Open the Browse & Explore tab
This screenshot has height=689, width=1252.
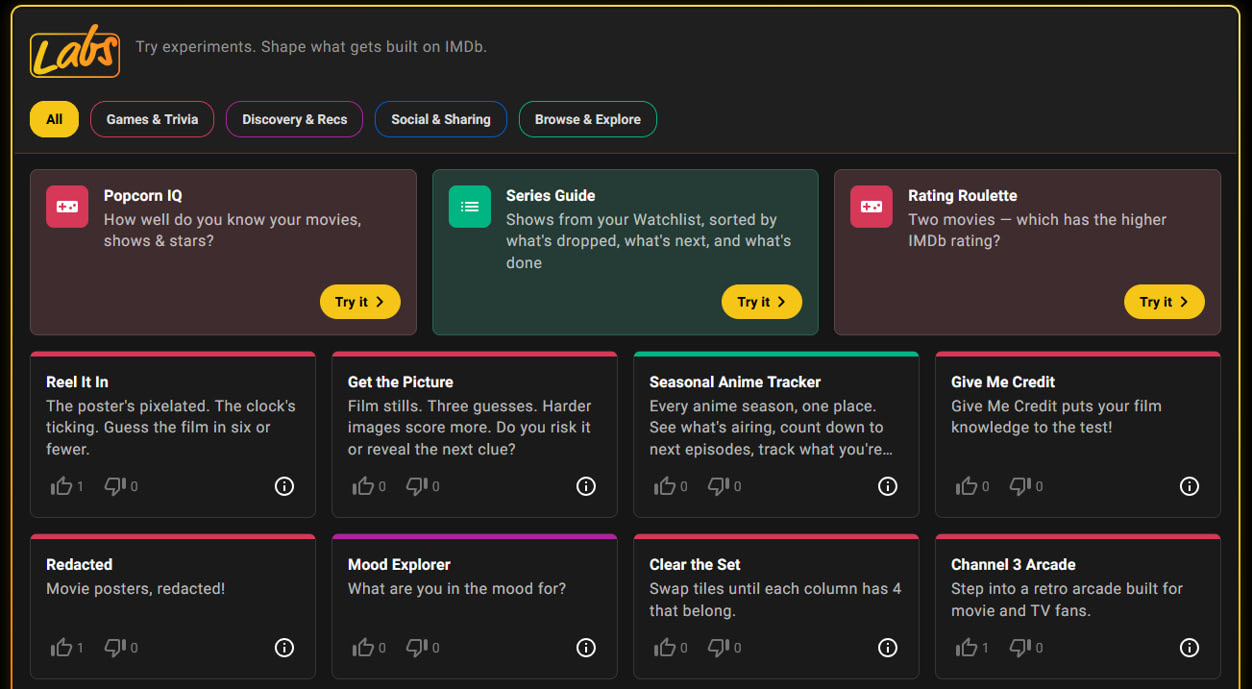tap(588, 119)
